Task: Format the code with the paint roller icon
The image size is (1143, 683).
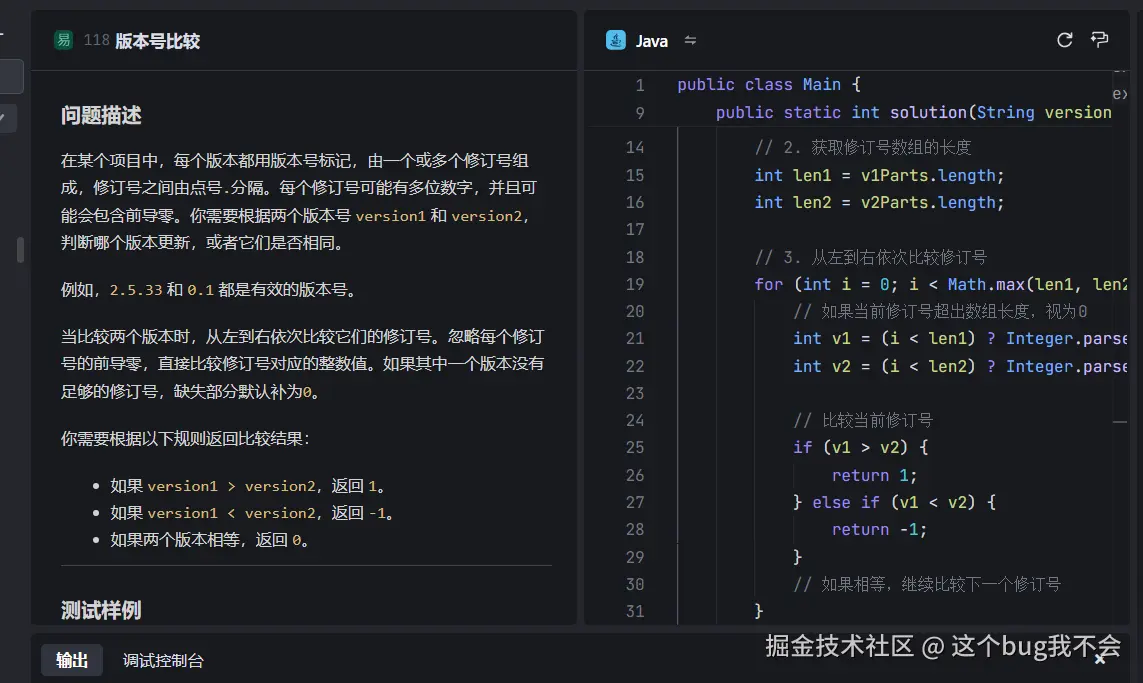Action: point(1100,40)
